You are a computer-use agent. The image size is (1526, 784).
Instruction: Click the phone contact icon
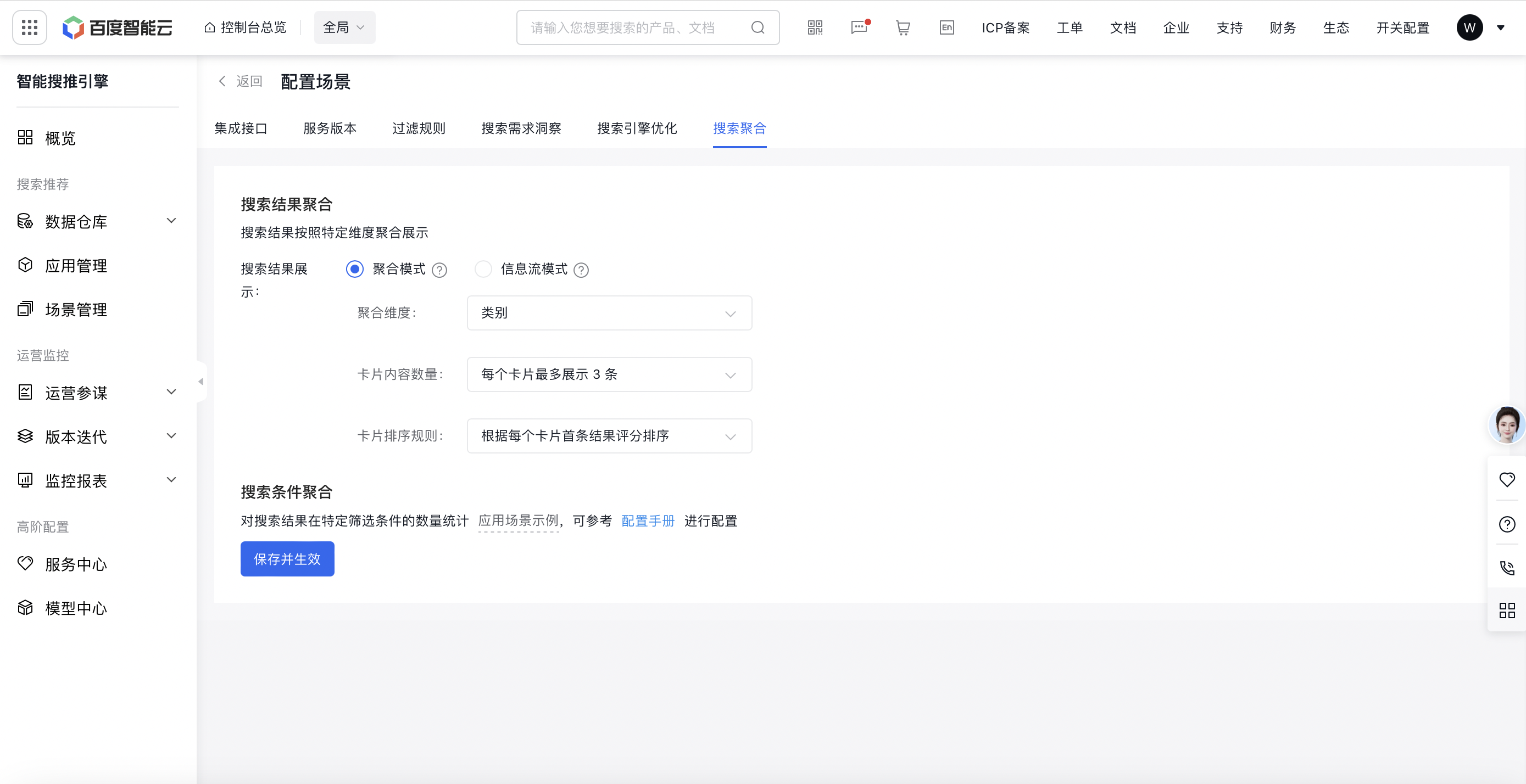[1506, 568]
